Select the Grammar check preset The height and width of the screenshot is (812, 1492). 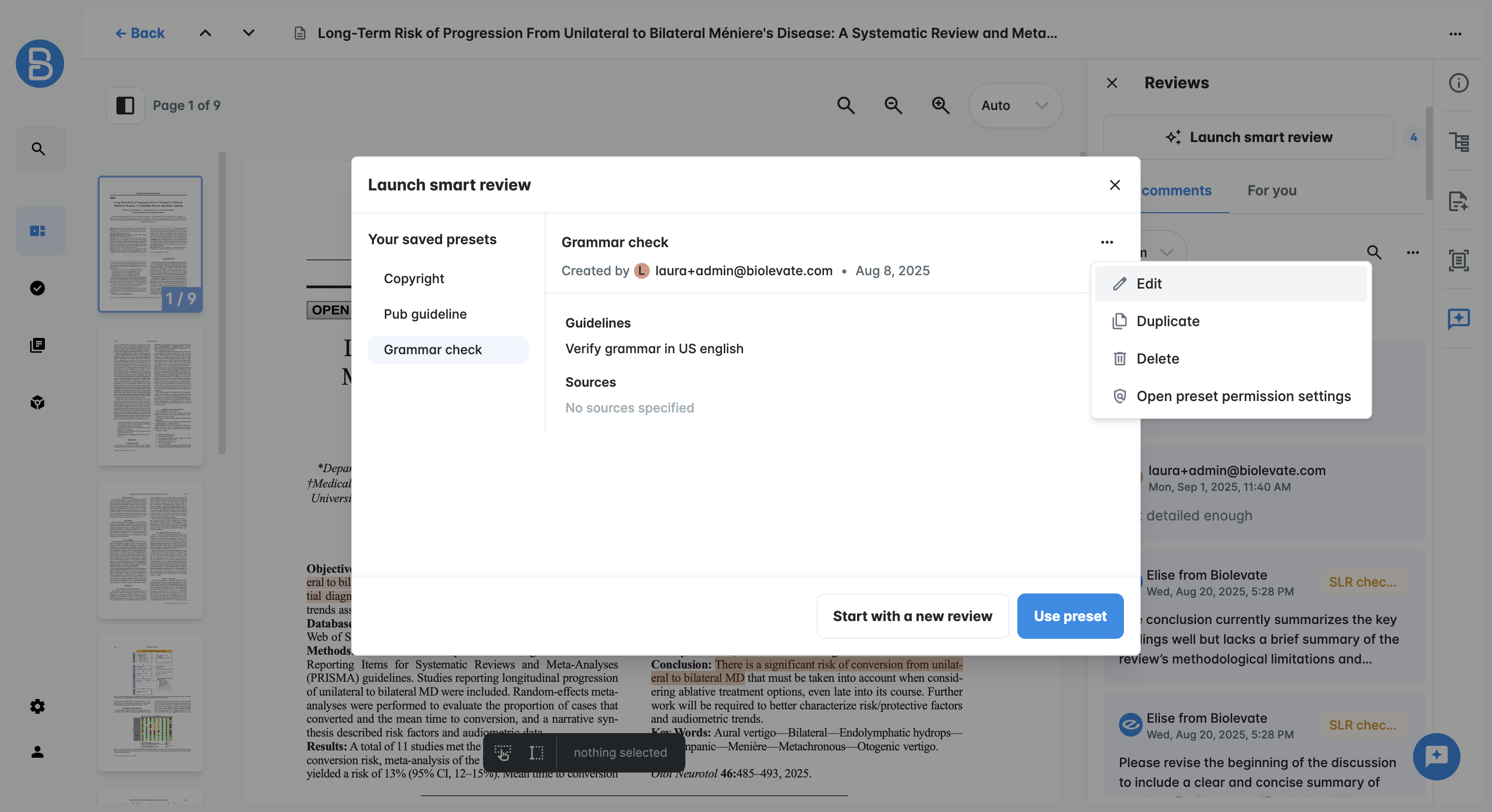pyautogui.click(x=448, y=350)
